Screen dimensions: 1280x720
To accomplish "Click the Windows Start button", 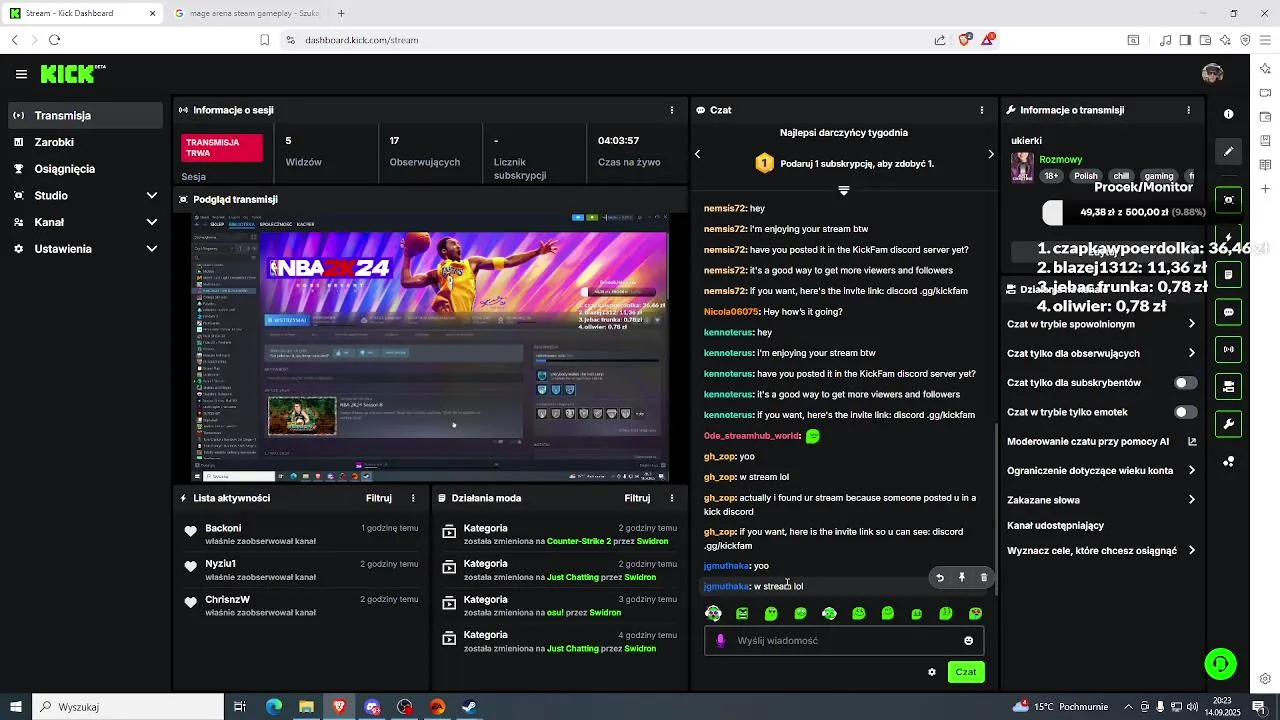I will (15, 707).
